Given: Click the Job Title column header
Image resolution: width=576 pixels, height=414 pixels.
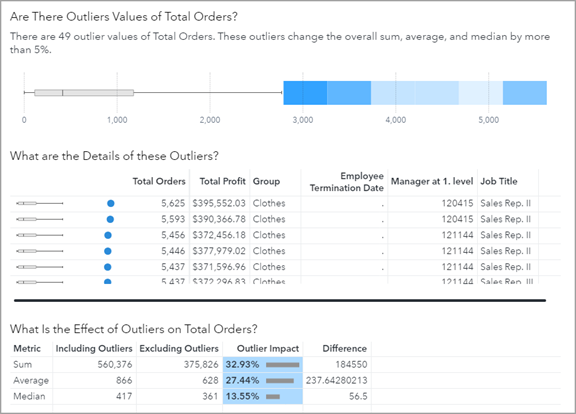Looking at the screenshot, I should (498, 181).
